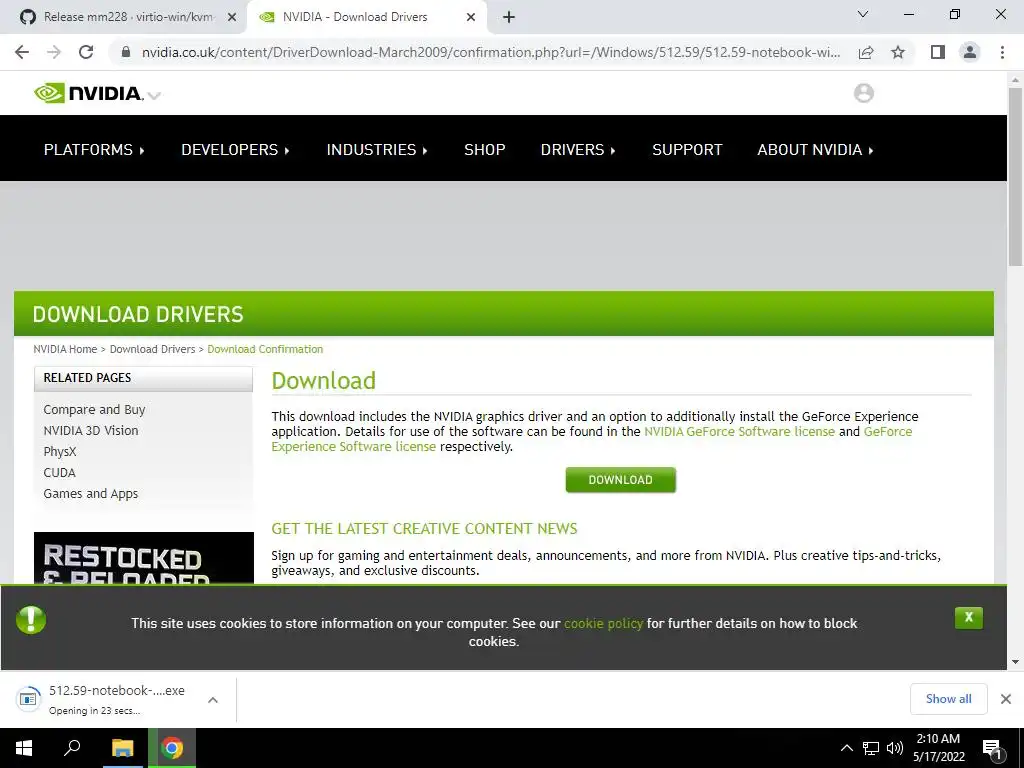Open notification center icon
Viewport: 1024px width, 768px height.
pos(993,749)
